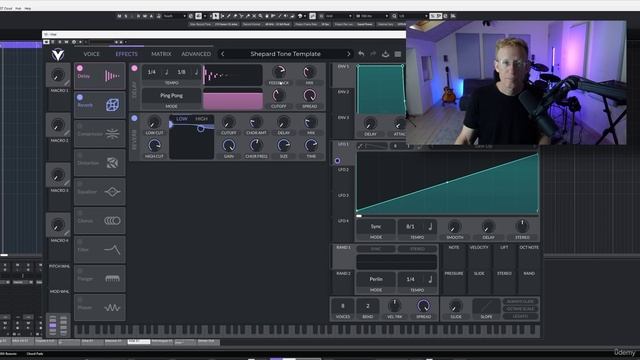Click the VOICES number field
This screenshot has height=360, width=640.
[342, 306]
